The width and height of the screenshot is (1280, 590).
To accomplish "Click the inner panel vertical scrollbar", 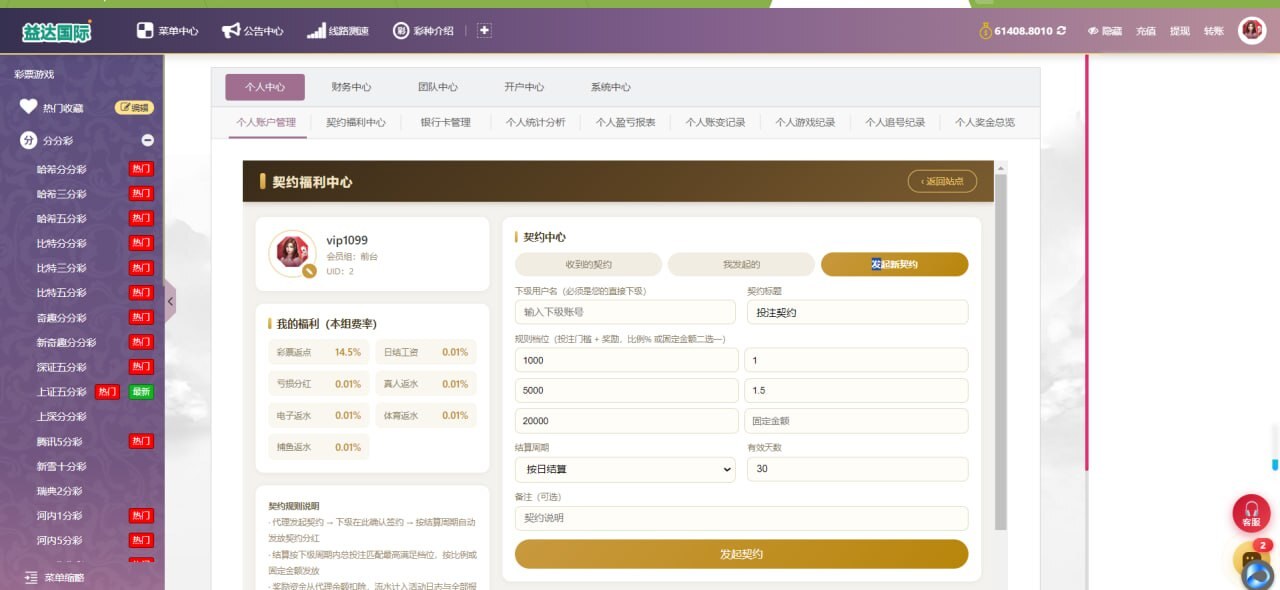I will (x=1001, y=350).
